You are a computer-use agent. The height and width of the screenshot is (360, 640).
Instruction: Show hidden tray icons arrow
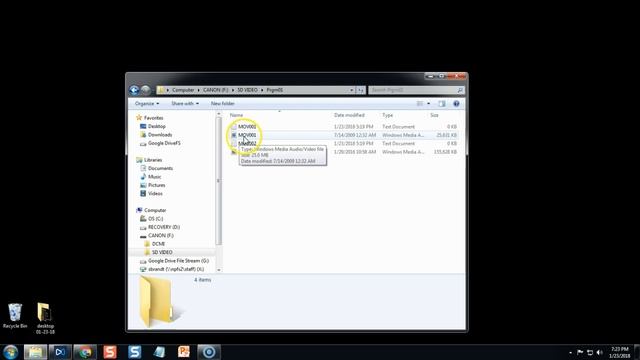[x=571, y=352]
